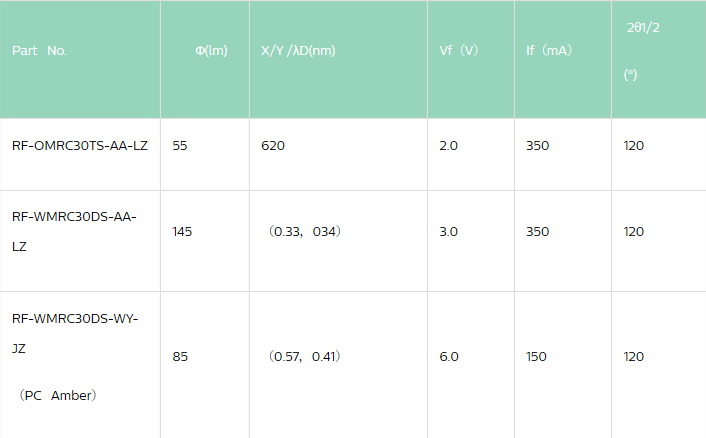Viewport: 706px width, 438px height.
Task: Click part number RF-OMRC30TS-AA-LZ
Action: click(x=80, y=146)
